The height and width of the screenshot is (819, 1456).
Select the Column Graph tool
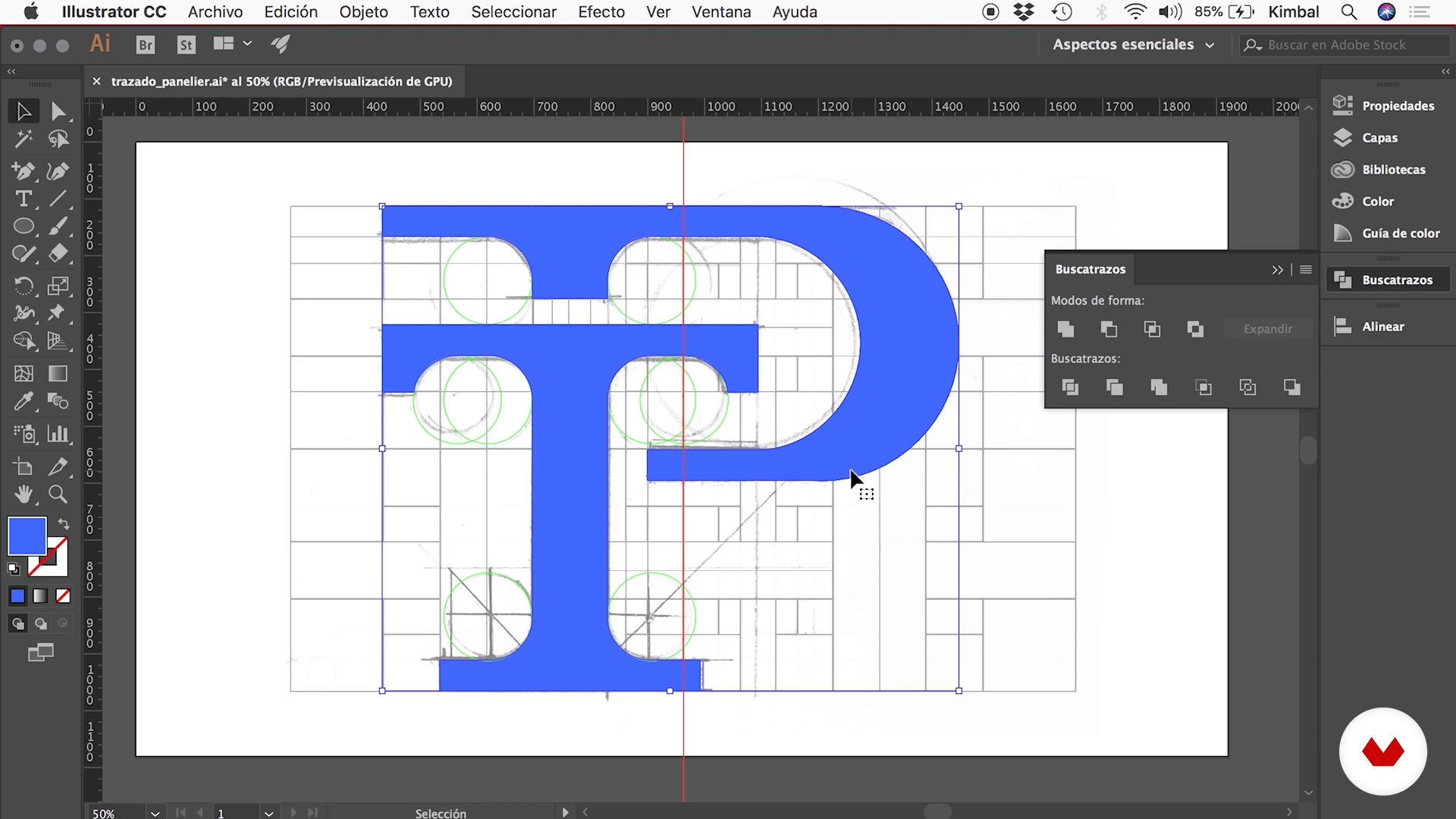(x=58, y=434)
